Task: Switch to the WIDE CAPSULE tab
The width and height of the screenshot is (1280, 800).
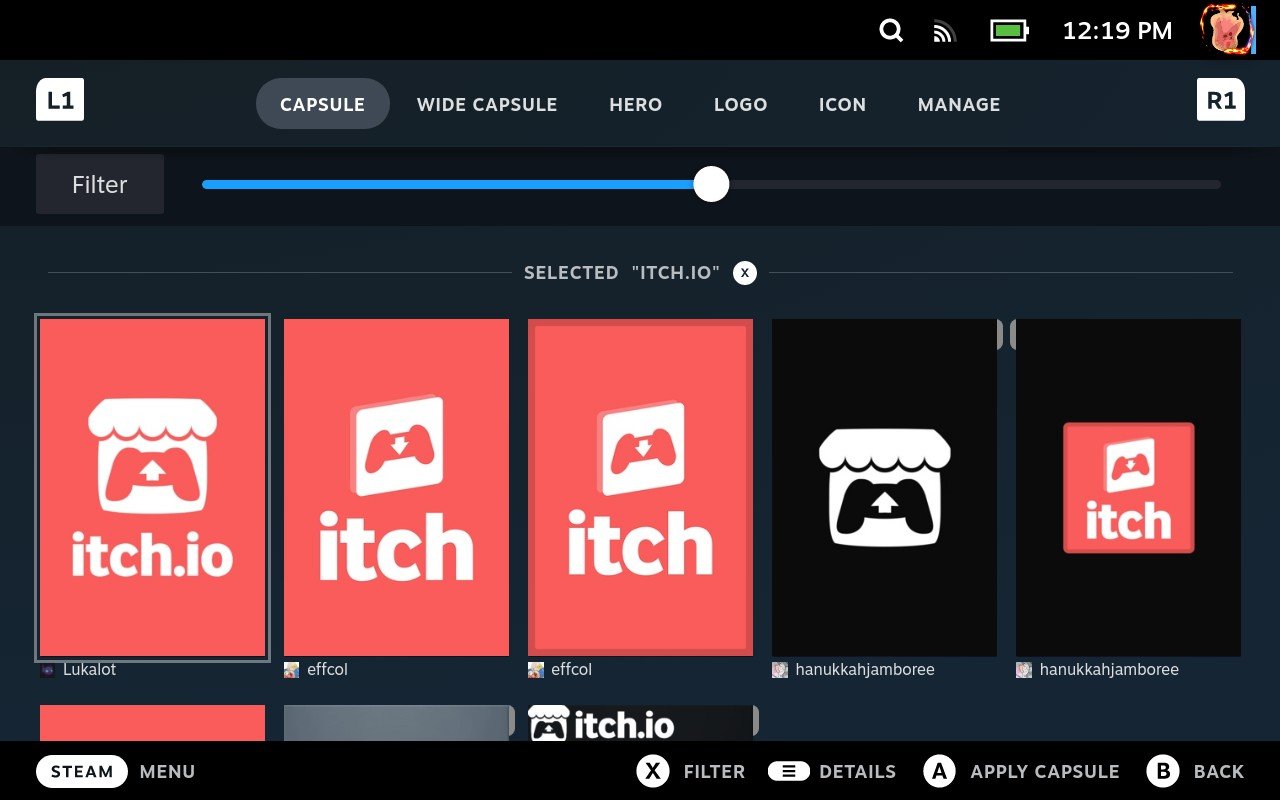Action: pos(486,104)
